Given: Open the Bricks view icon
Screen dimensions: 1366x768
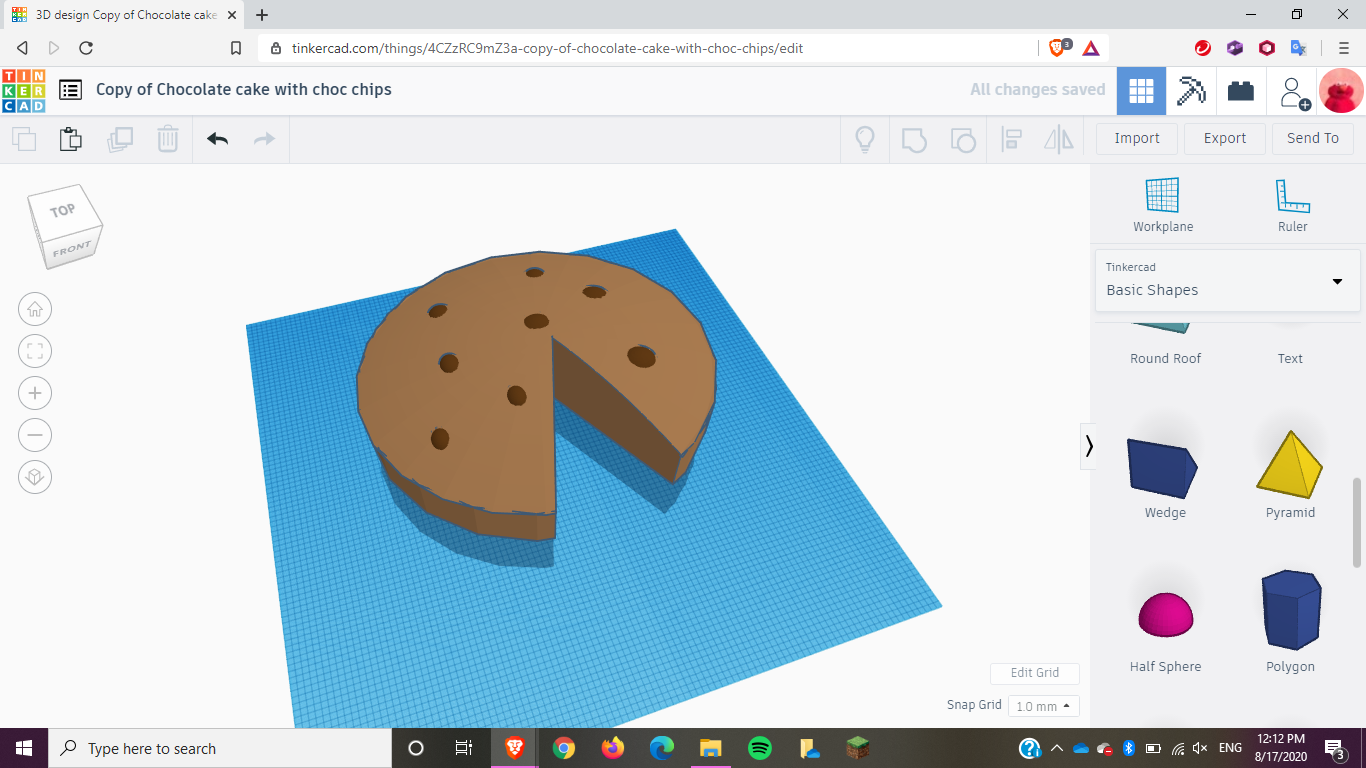Looking at the screenshot, I should (x=1241, y=90).
